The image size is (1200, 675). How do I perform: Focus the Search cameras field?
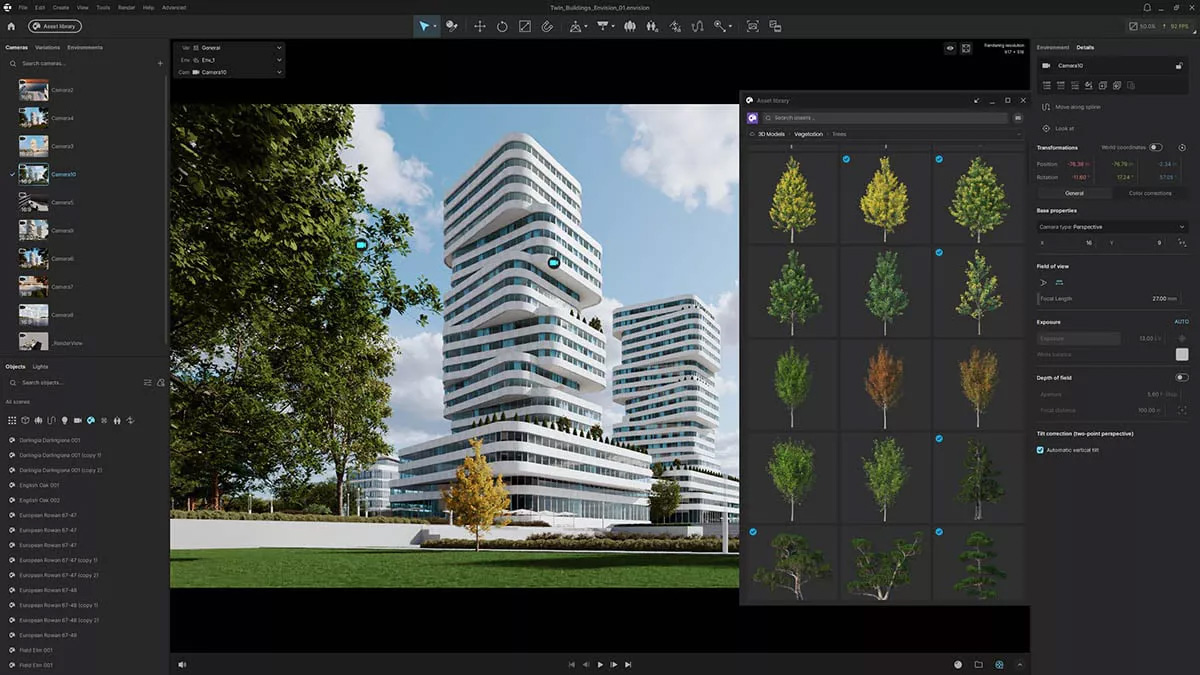(x=80, y=63)
